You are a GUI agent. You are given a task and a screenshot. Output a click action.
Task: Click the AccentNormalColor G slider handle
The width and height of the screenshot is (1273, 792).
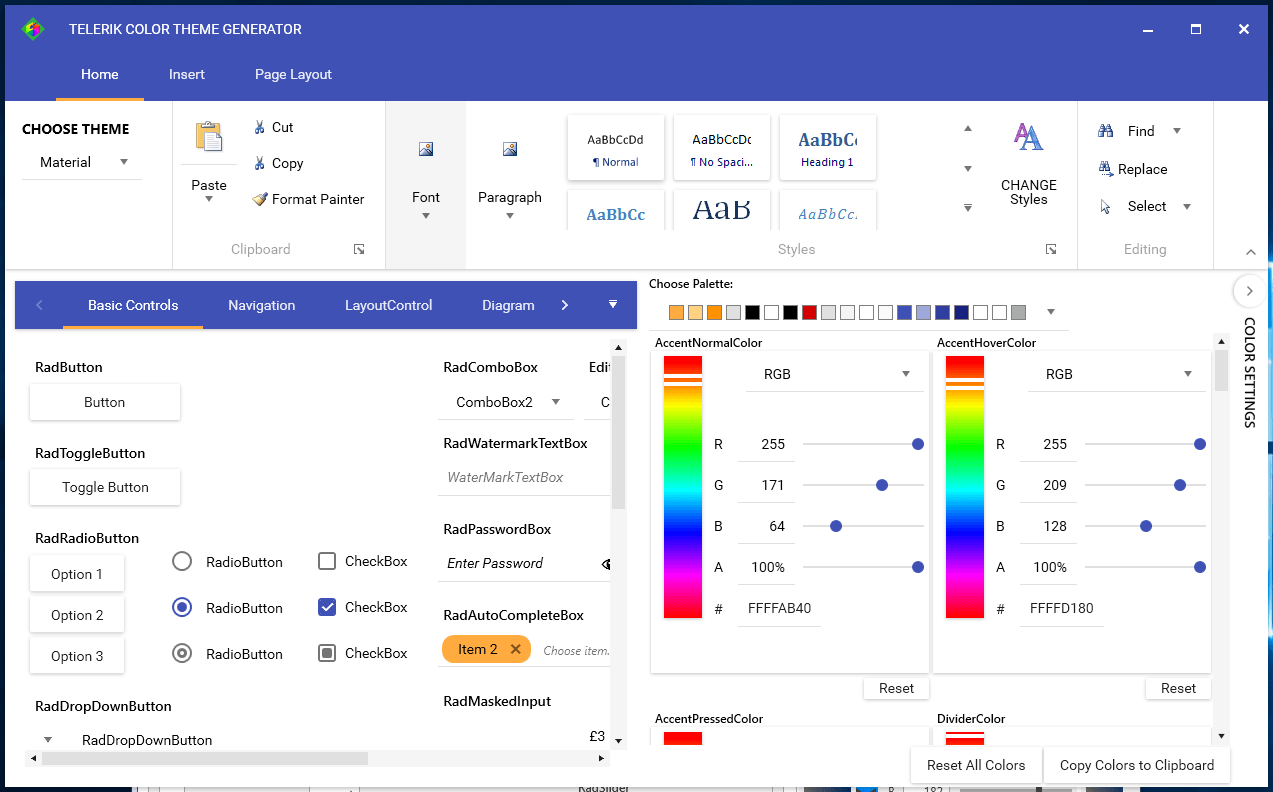click(x=882, y=485)
